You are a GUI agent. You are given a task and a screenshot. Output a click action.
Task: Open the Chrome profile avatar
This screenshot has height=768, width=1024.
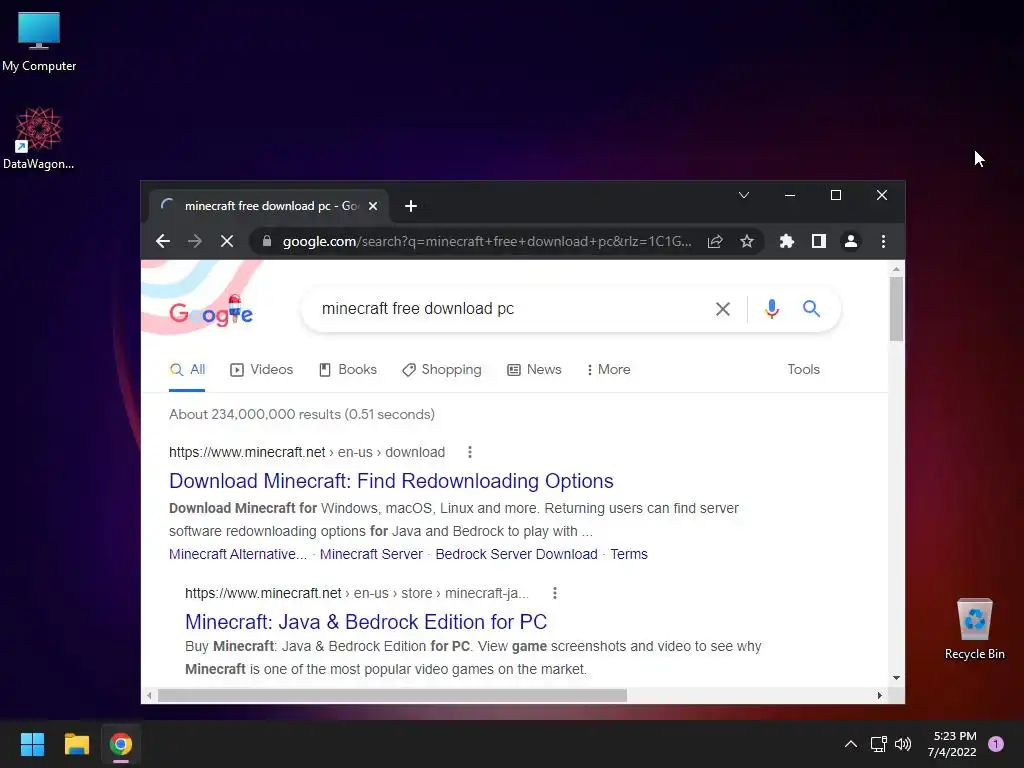(850, 241)
